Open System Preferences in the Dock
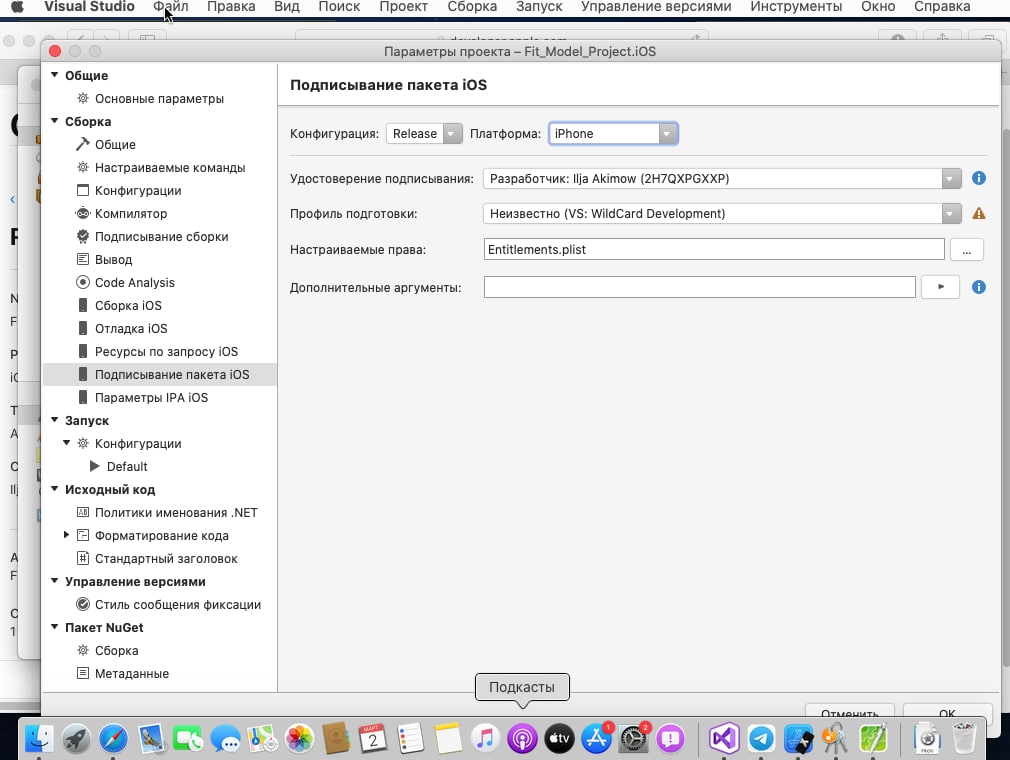Screen dimensions: 1010x760 click(633, 738)
